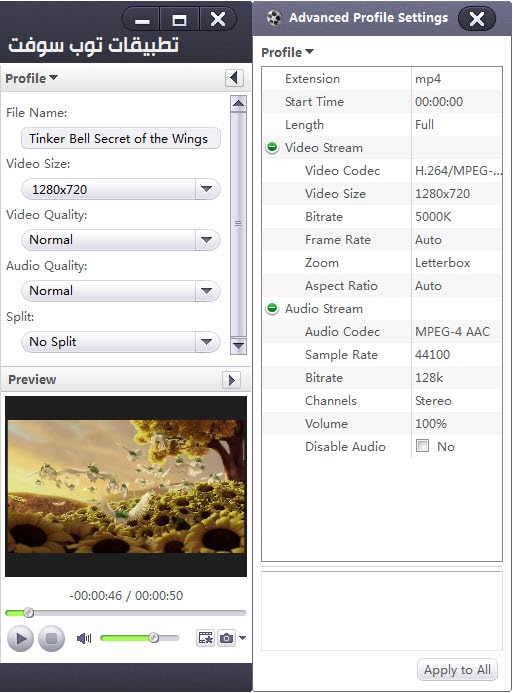This screenshot has width=513, height=693.
Task: Open the snapshot options dropdown arrow
Action: pyautogui.click(x=242, y=638)
